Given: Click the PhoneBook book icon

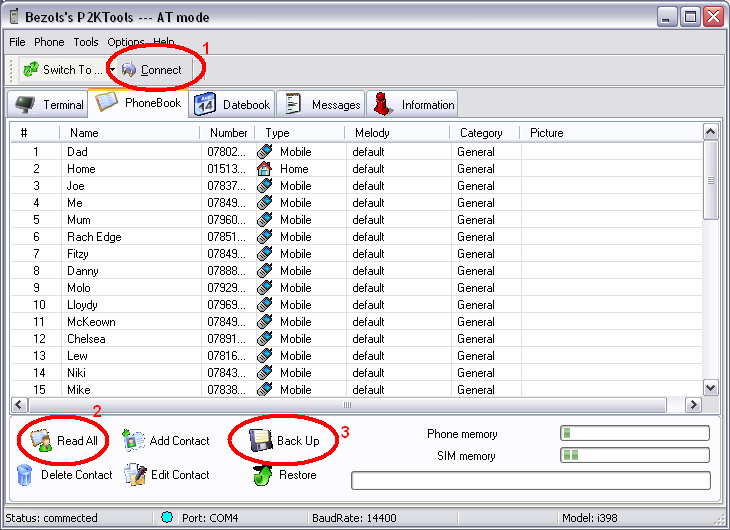Looking at the screenshot, I should (106, 101).
